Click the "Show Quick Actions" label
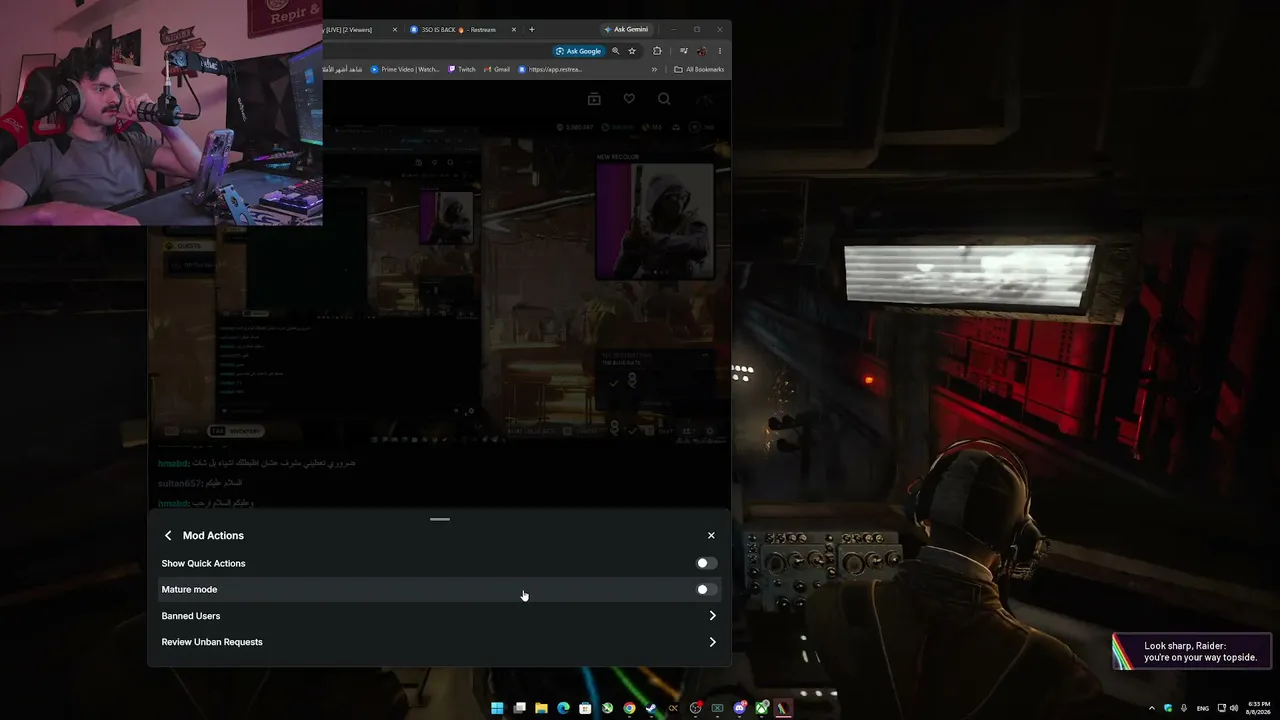This screenshot has width=1280, height=720. click(203, 563)
